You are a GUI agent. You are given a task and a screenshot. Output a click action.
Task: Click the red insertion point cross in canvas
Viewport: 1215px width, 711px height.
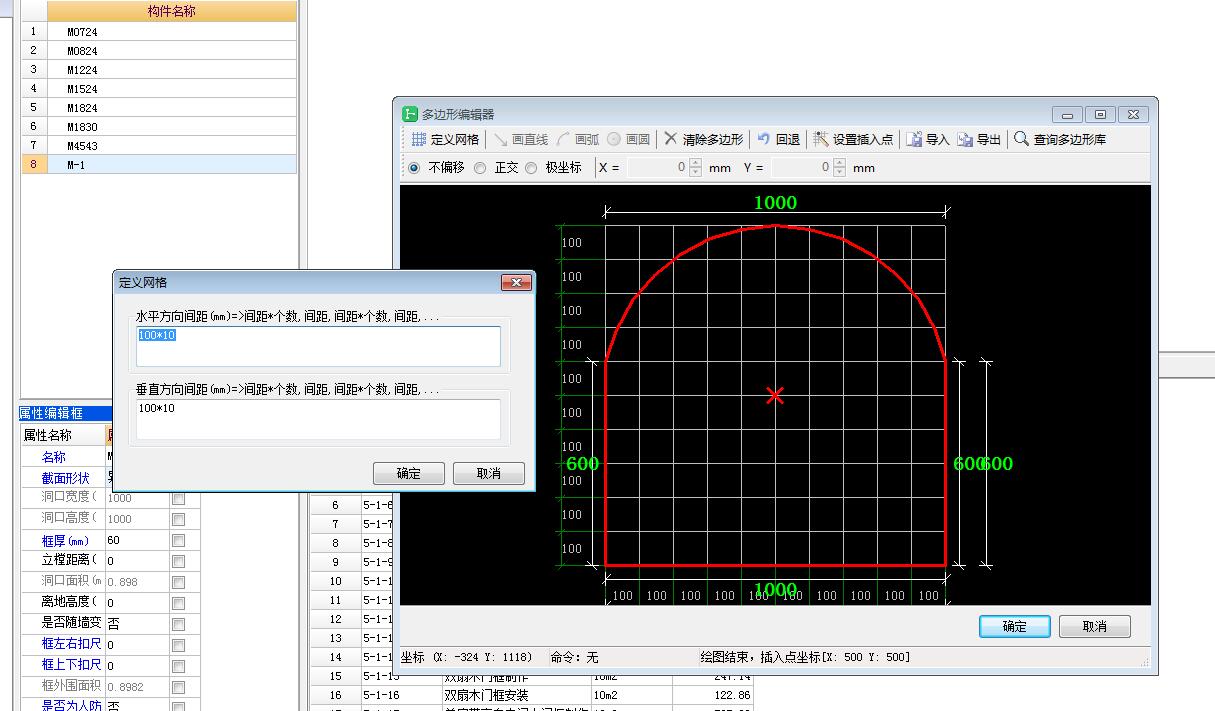coord(775,396)
